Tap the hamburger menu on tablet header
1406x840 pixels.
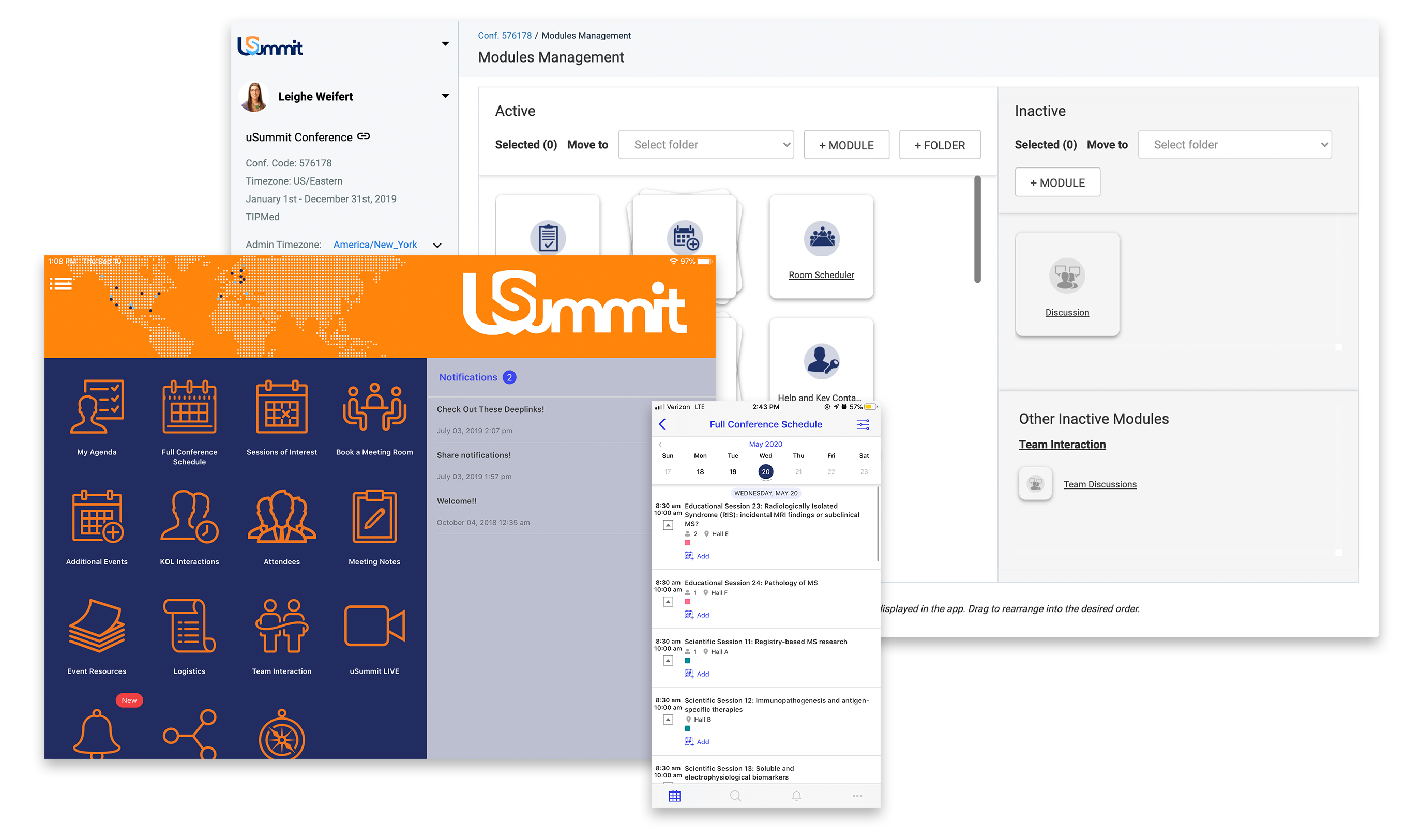(61, 284)
